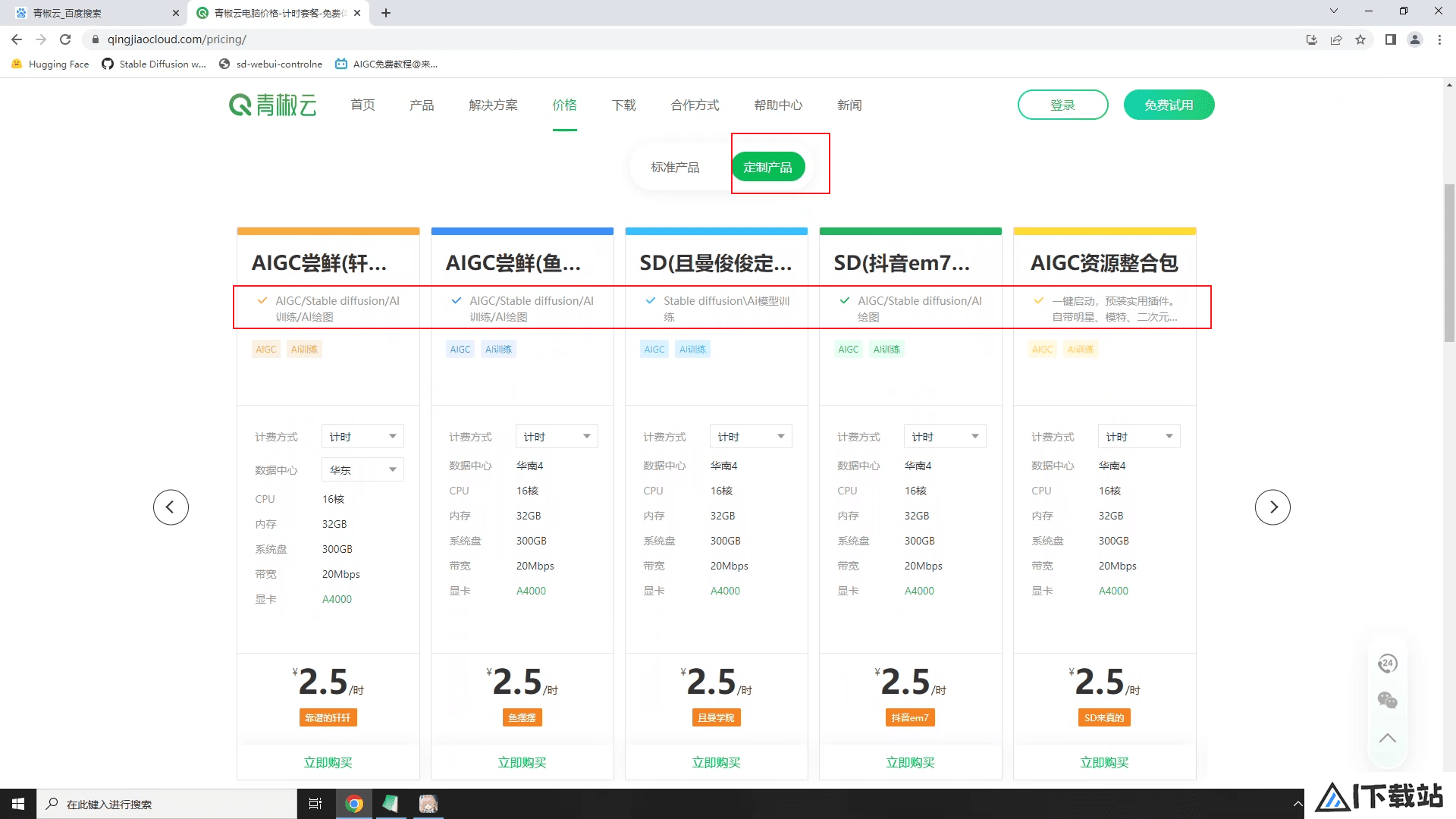Show next plan cards with right arrow
The image size is (1456, 819).
pos(1272,507)
